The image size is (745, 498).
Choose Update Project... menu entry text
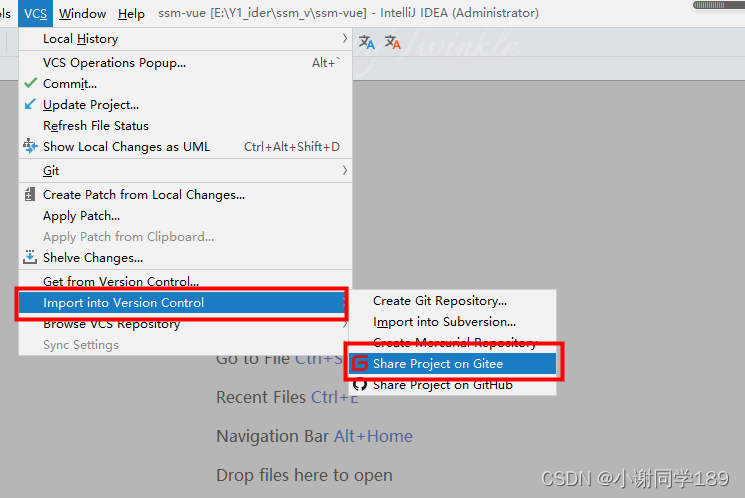point(91,105)
